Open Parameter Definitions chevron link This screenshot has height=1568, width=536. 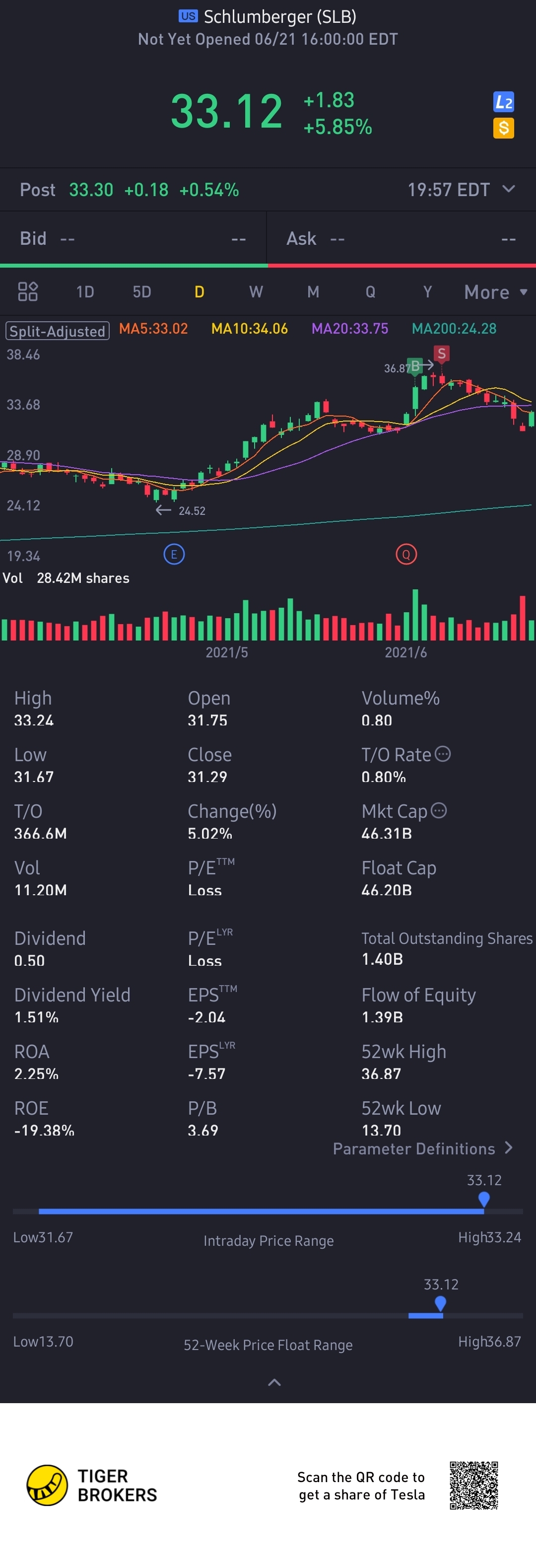[423, 1148]
